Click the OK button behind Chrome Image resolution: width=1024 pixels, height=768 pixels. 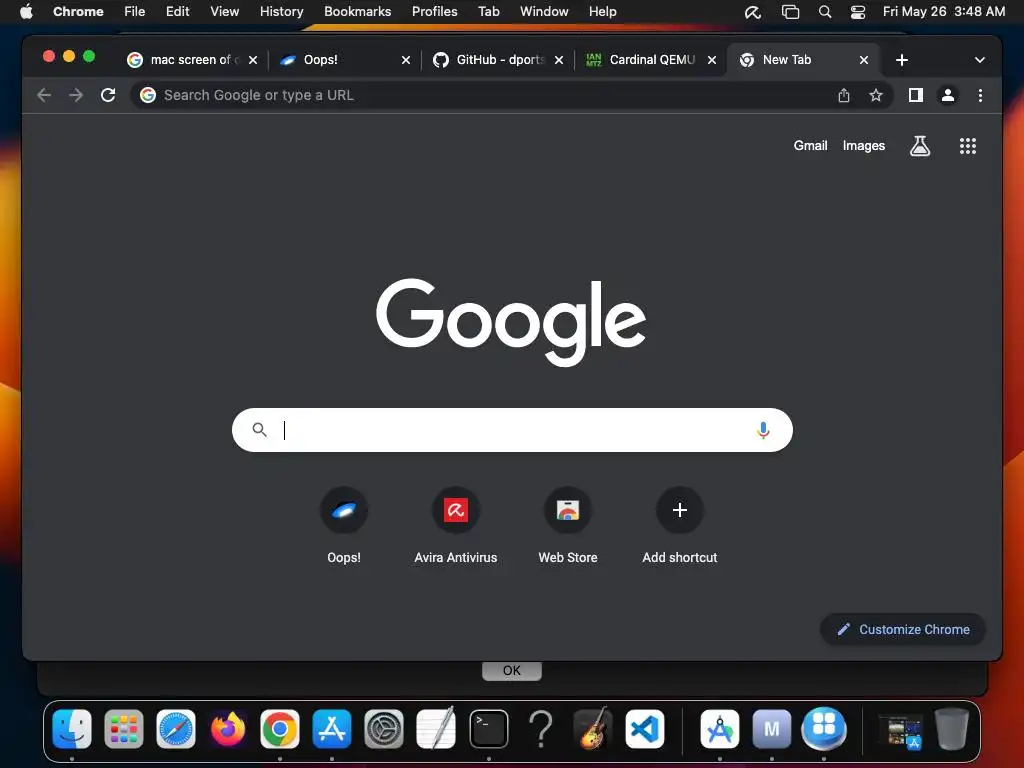(x=511, y=671)
